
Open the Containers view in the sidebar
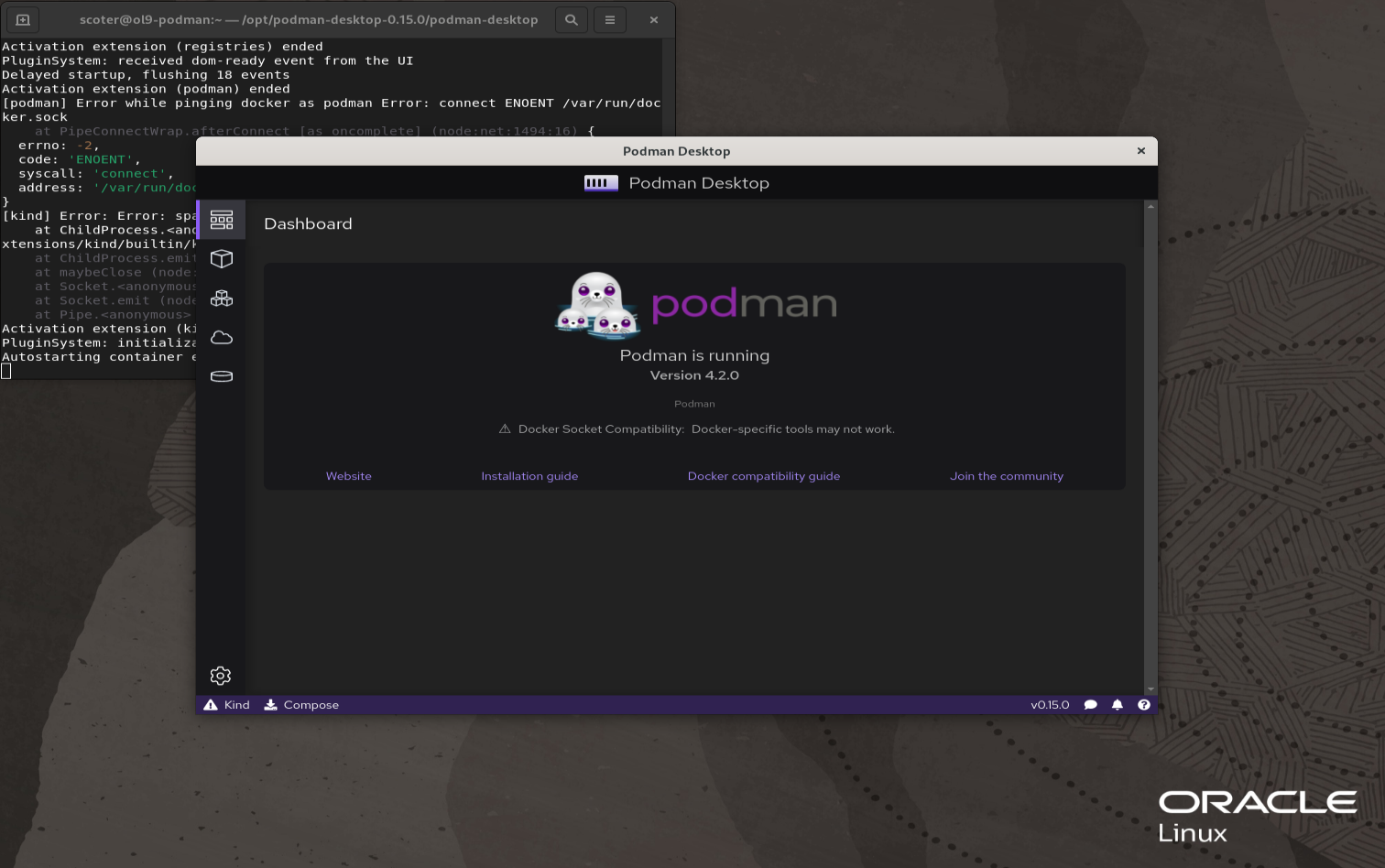tap(222, 259)
